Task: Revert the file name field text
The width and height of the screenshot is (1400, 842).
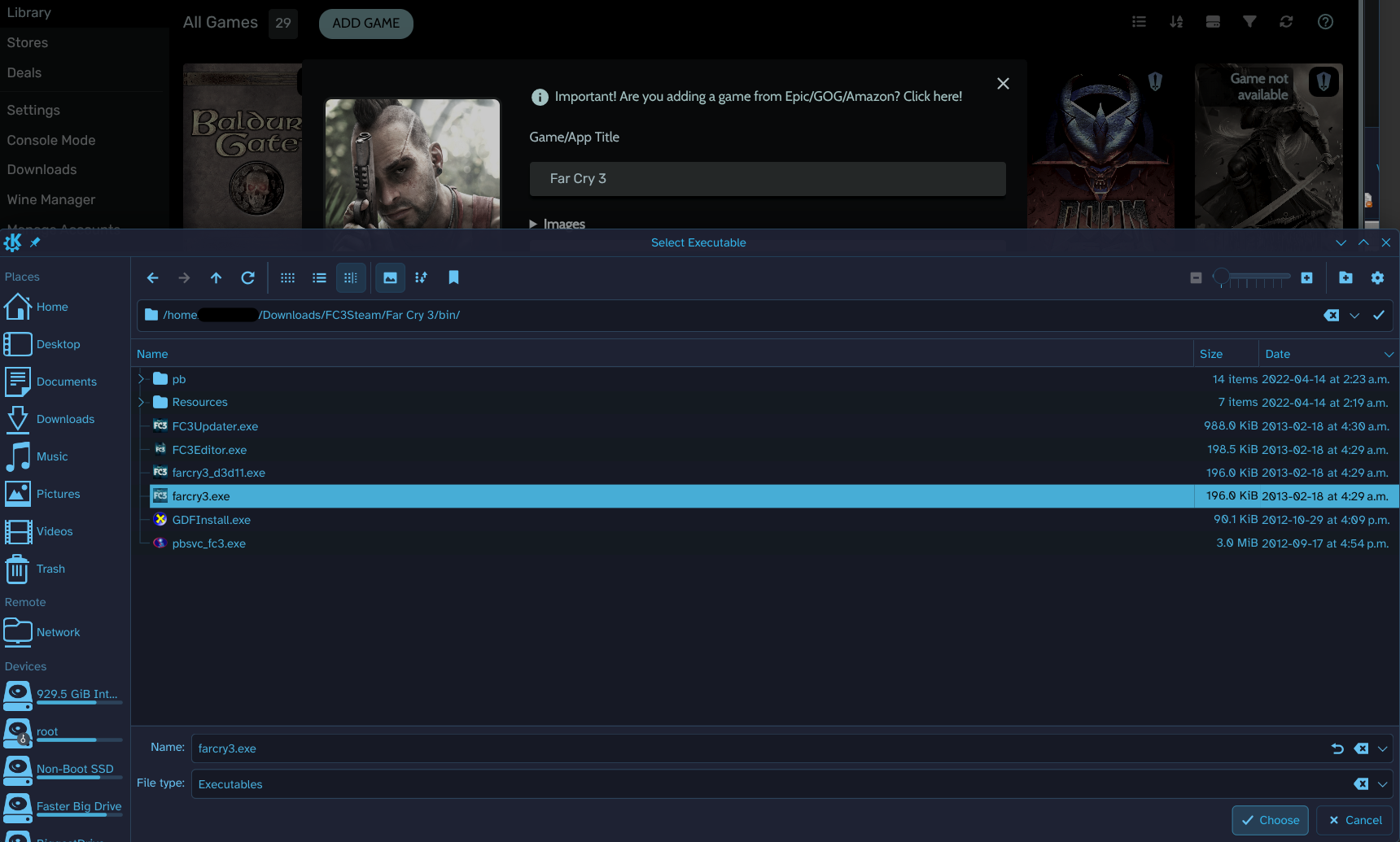Action: (x=1337, y=748)
